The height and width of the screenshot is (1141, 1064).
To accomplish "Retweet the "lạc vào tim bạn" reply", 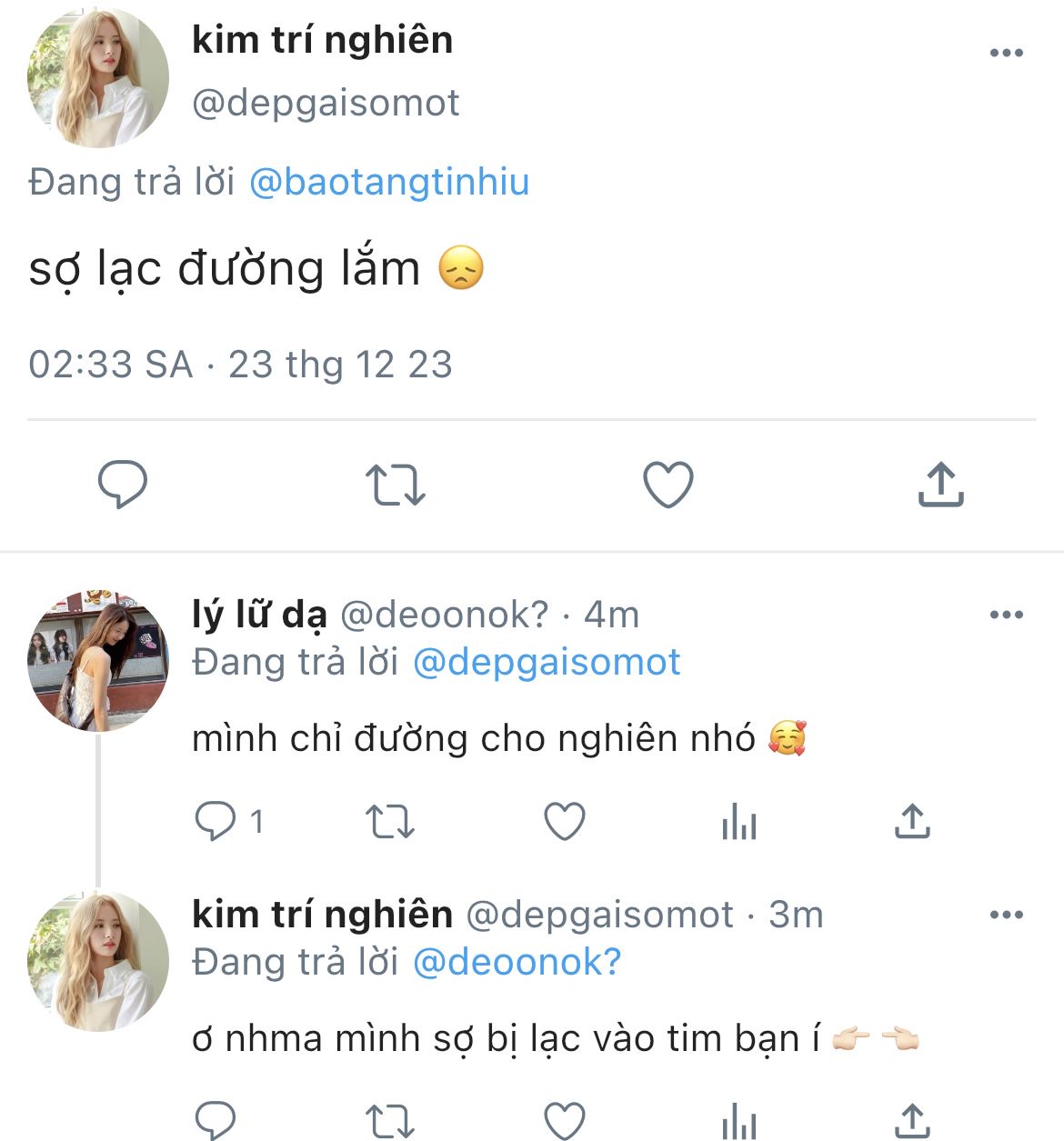I will coord(389,1120).
